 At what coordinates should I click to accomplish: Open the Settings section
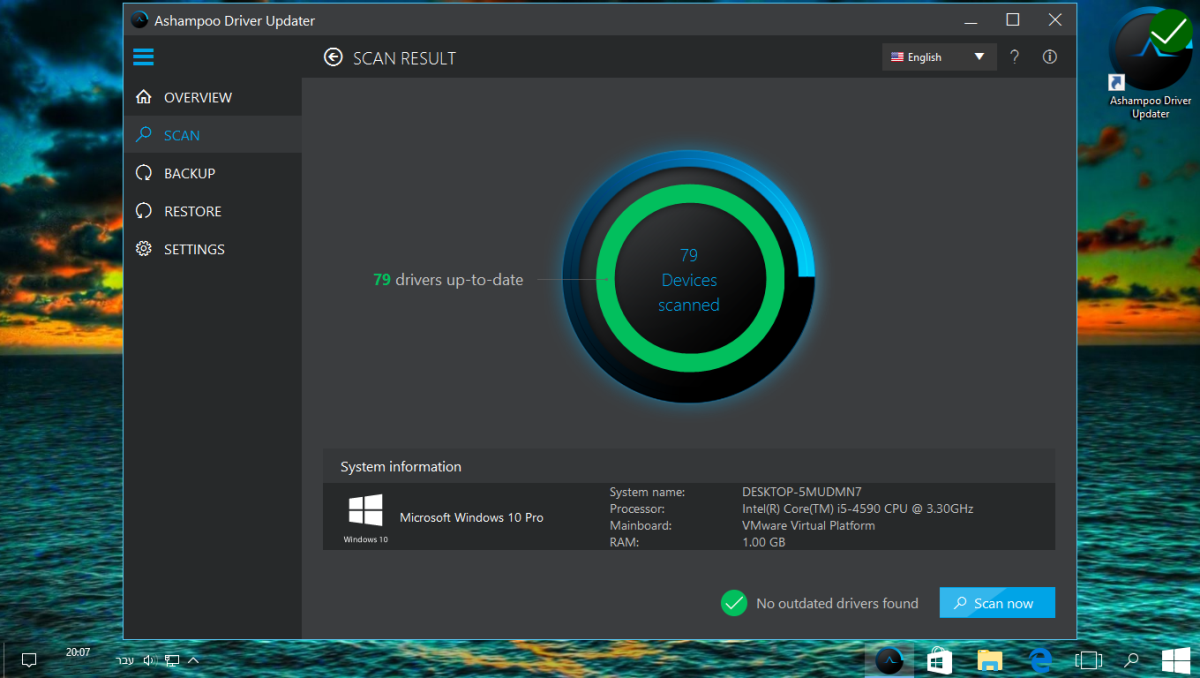[x=213, y=249]
